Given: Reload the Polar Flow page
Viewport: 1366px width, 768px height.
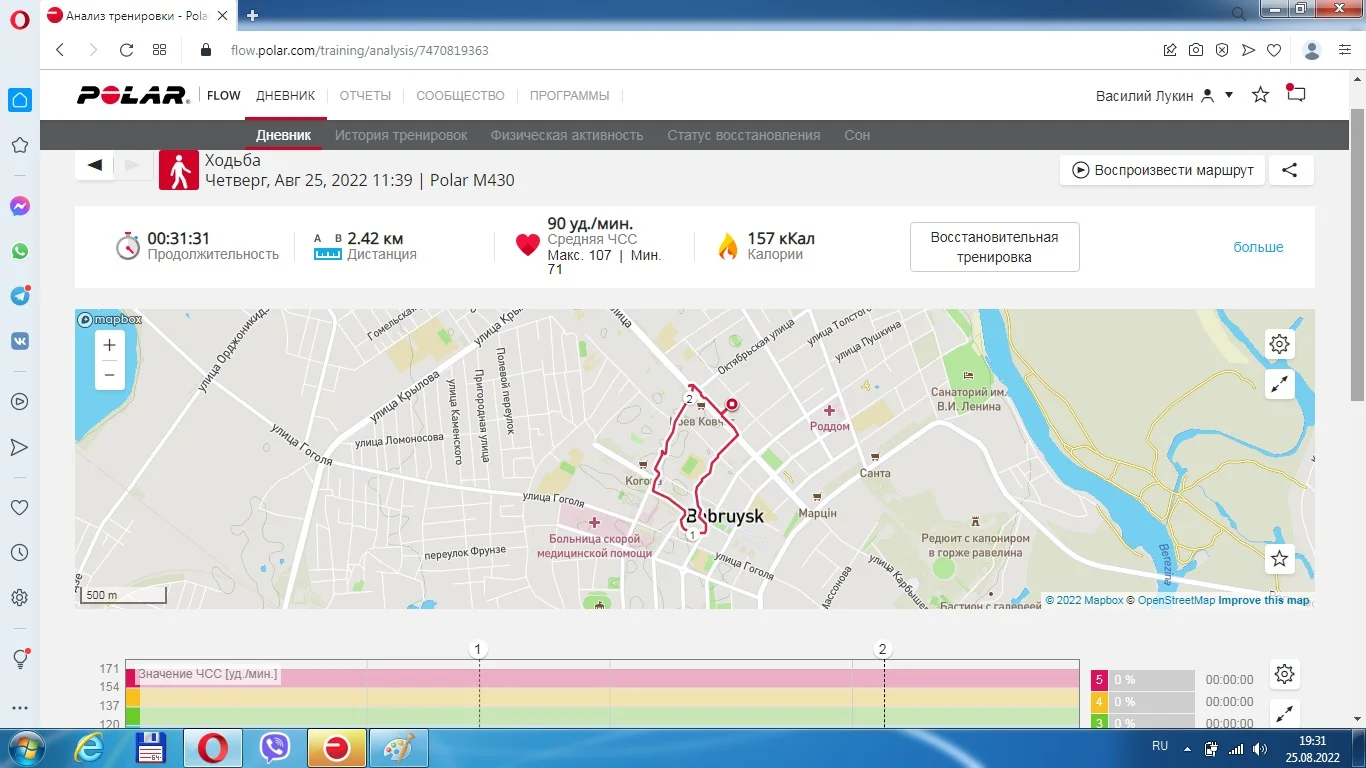Looking at the screenshot, I should pos(126,50).
